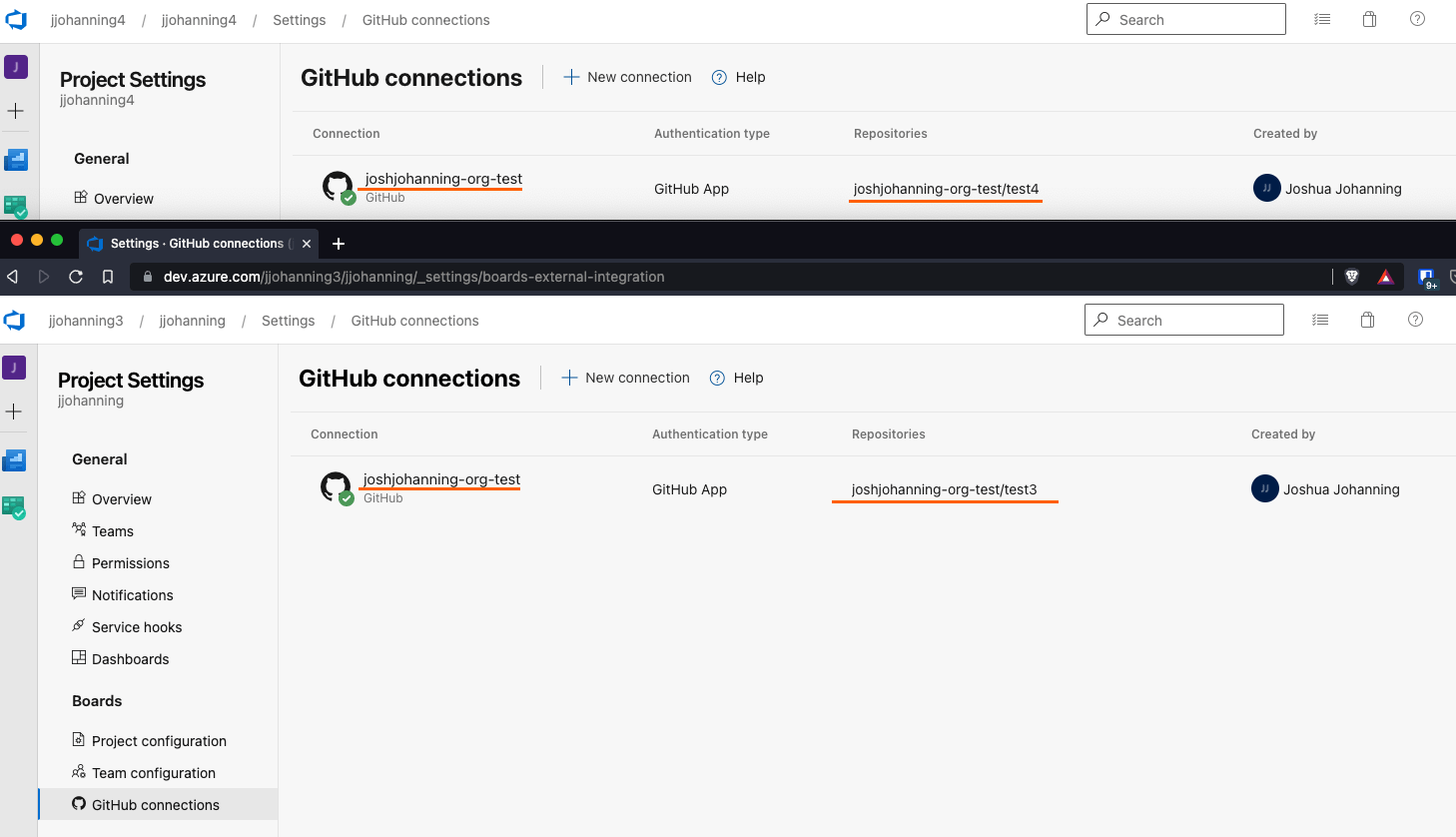The width and height of the screenshot is (1456, 837).
Task: Click the Azure DevOps logo
Action: [x=15, y=320]
